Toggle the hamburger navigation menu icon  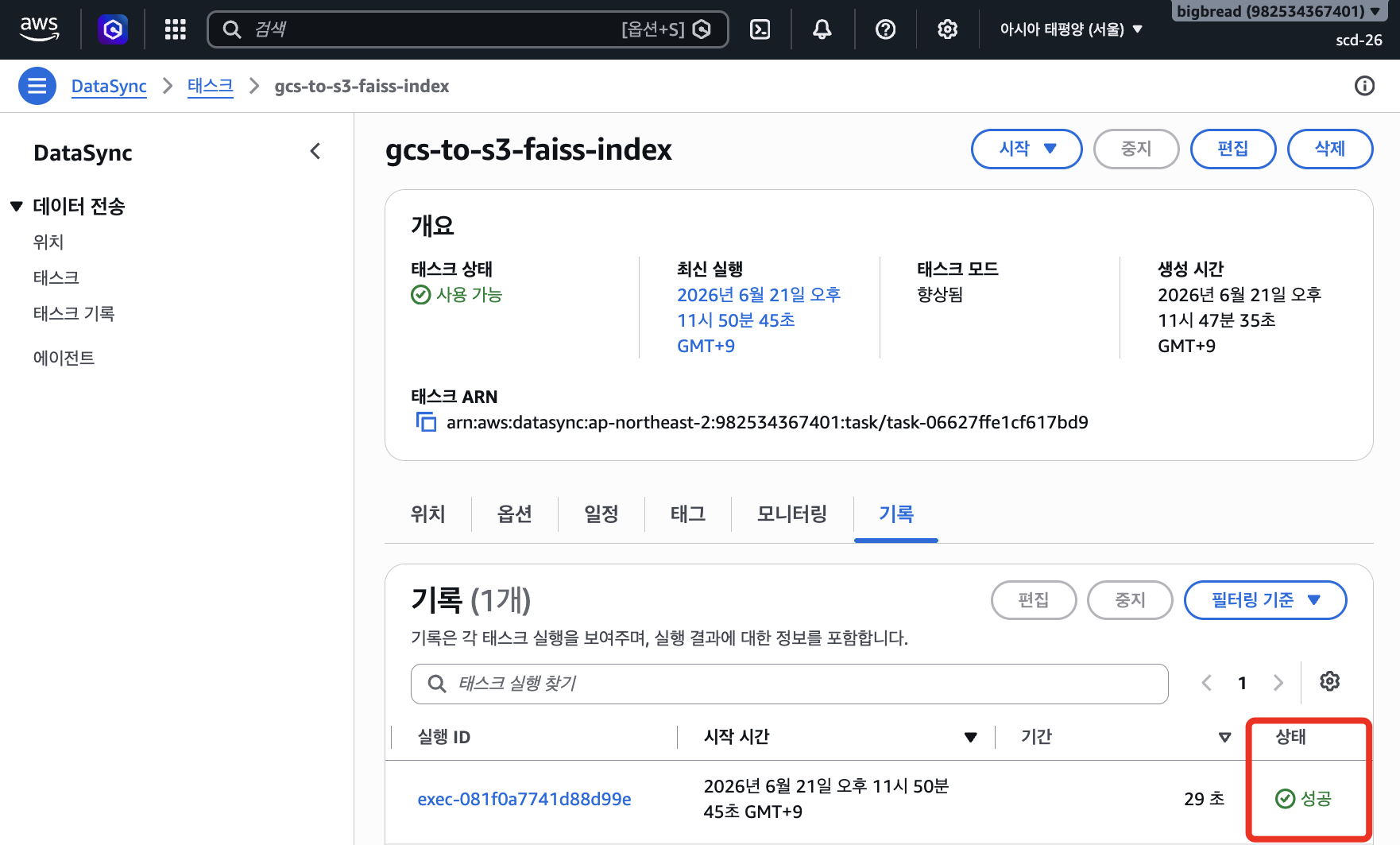coord(37,86)
